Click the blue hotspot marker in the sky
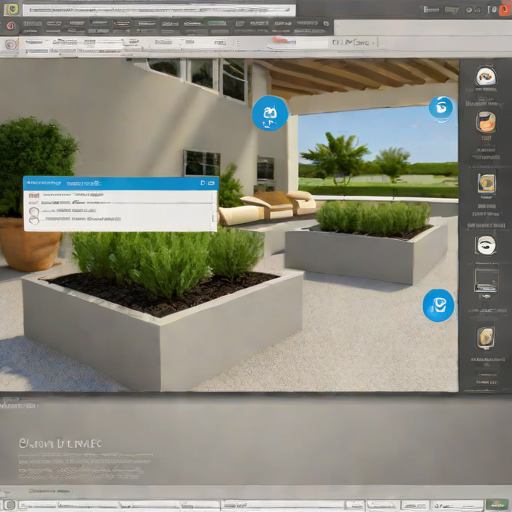512x512 pixels. [x=441, y=108]
